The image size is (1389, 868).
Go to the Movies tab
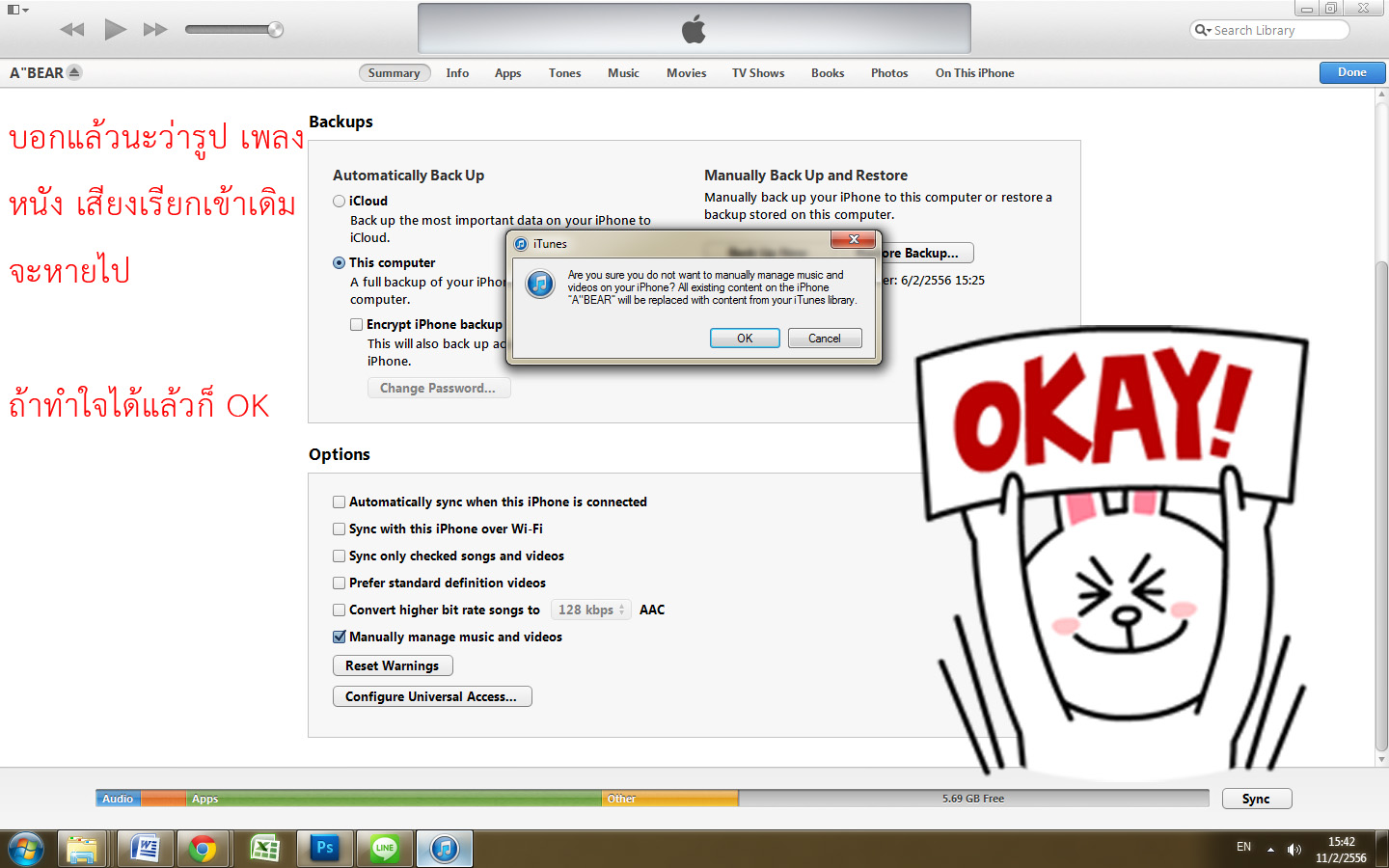686,73
